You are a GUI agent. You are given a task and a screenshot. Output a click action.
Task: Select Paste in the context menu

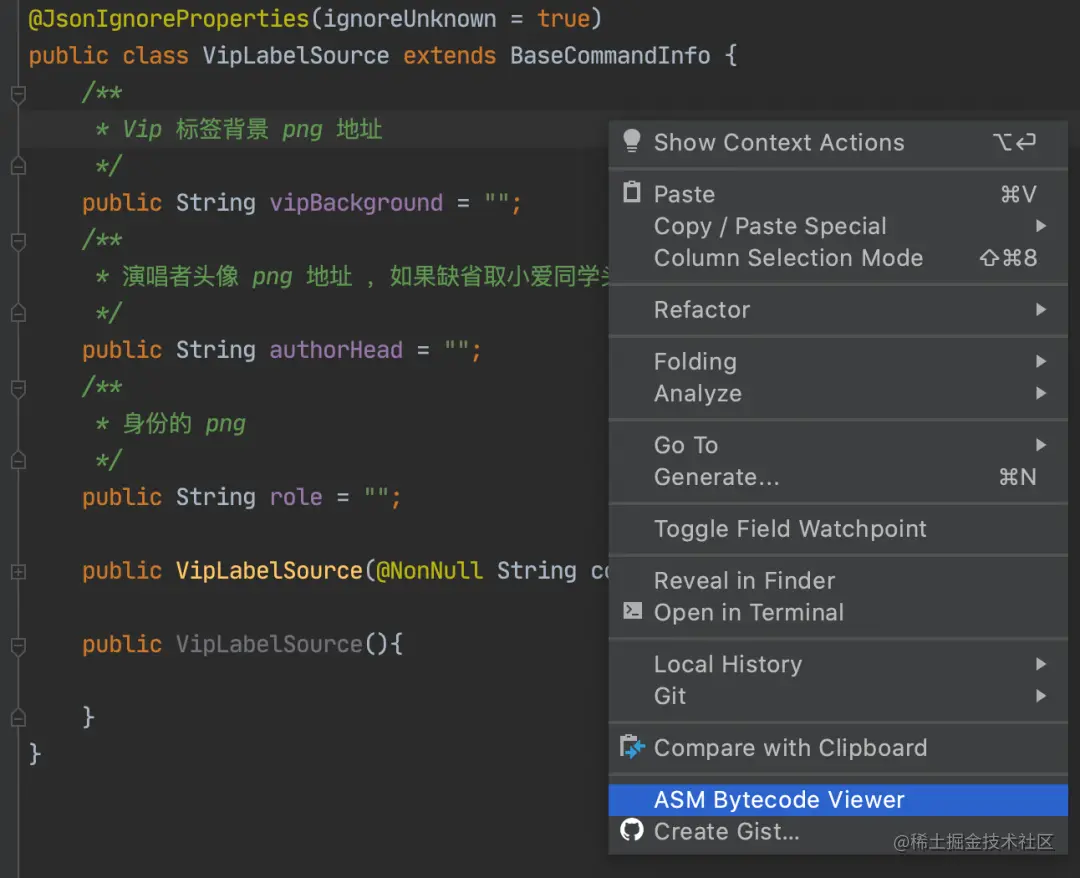click(838, 194)
